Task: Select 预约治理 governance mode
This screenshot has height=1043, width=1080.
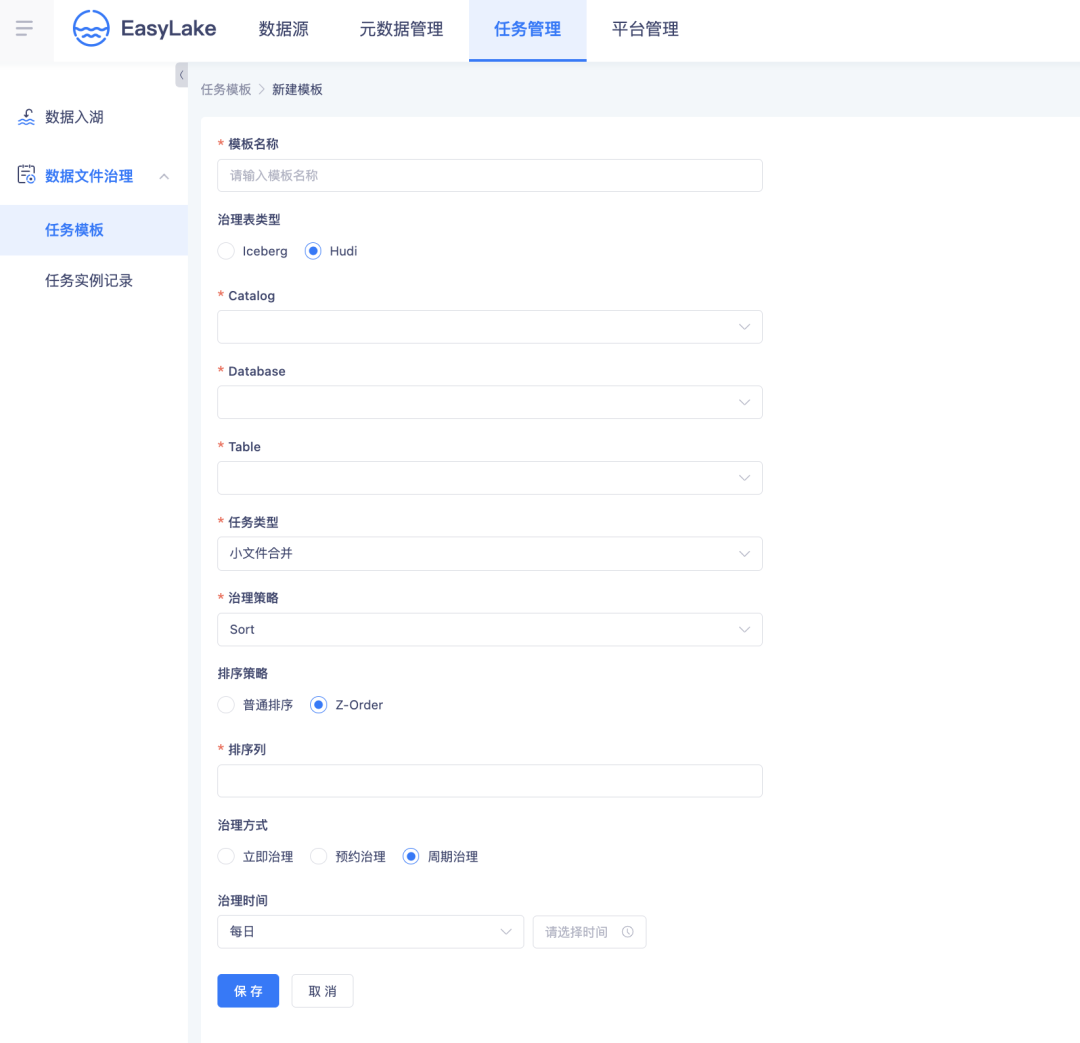Action: click(318, 856)
